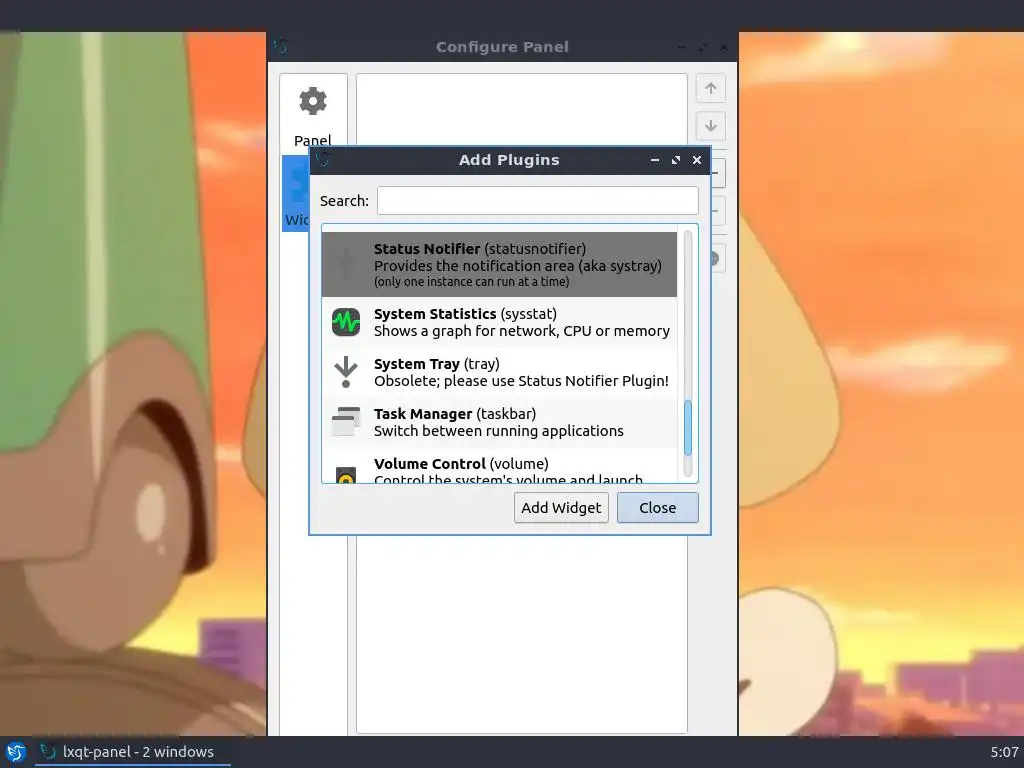Focus the Search input field
This screenshot has width=1024, height=768.
(x=537, y=200)
